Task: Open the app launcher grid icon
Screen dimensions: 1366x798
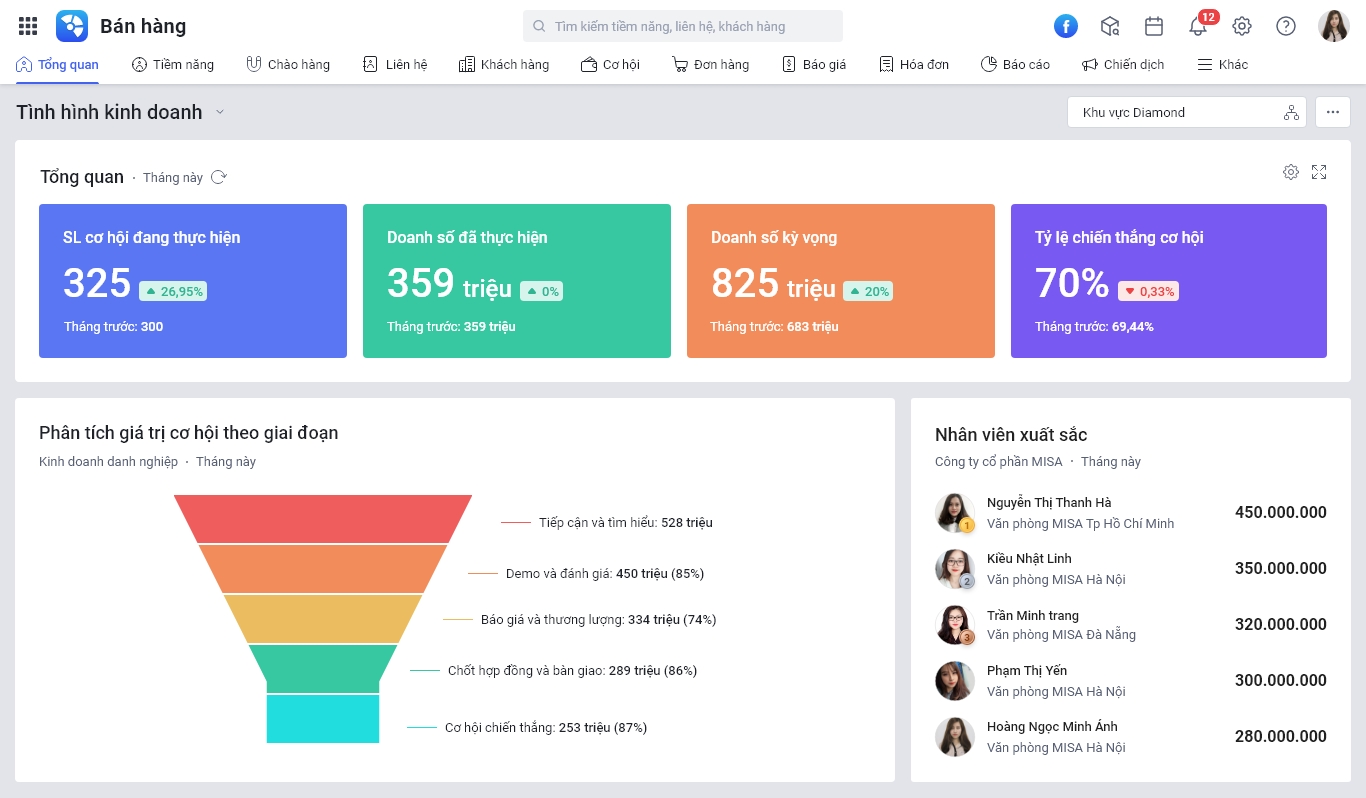Action: (28, 26)
